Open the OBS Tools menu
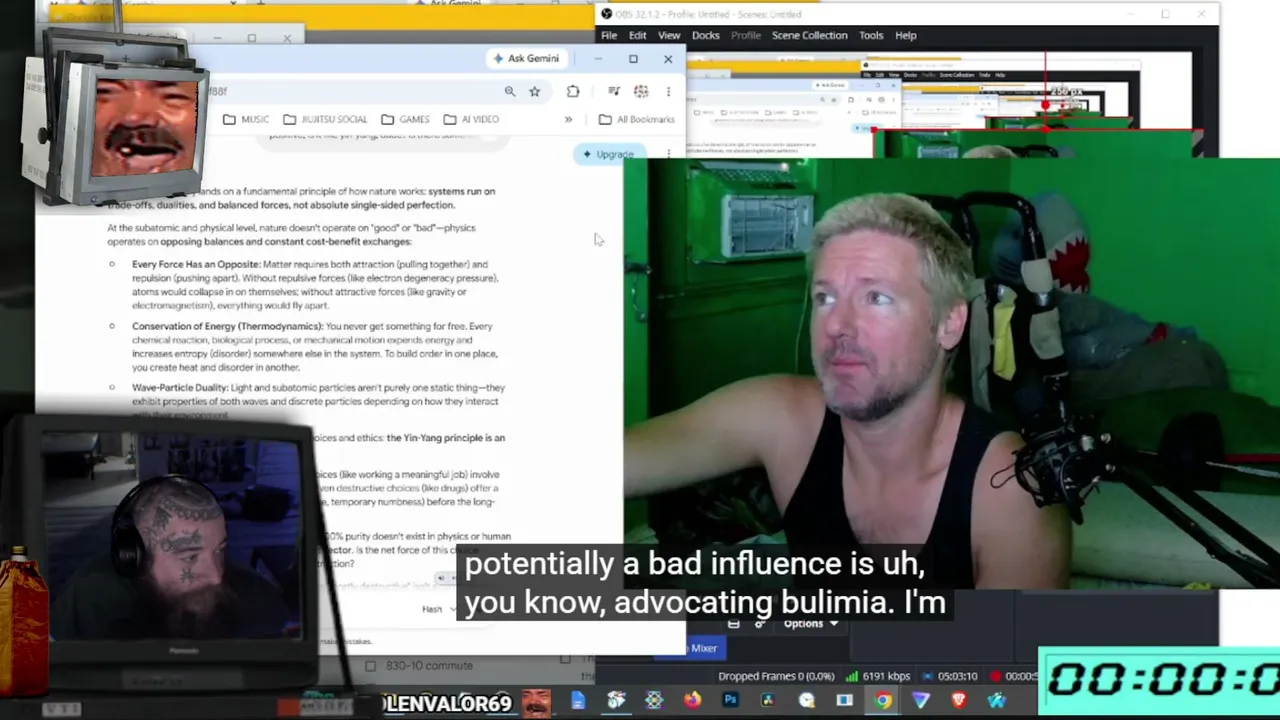The width and height of the screenshot is (1280, 720). pyautogui.click(x=871, y=35)
